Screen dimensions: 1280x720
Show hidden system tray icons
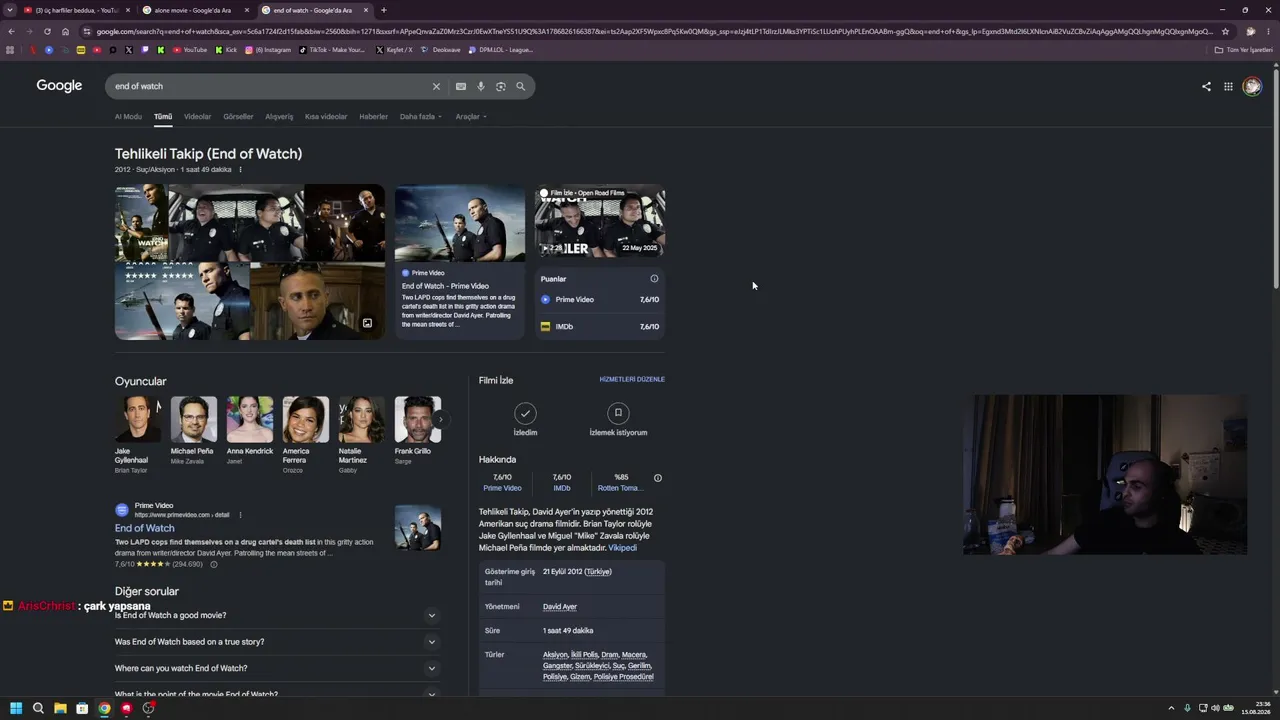click(1172, 708)
